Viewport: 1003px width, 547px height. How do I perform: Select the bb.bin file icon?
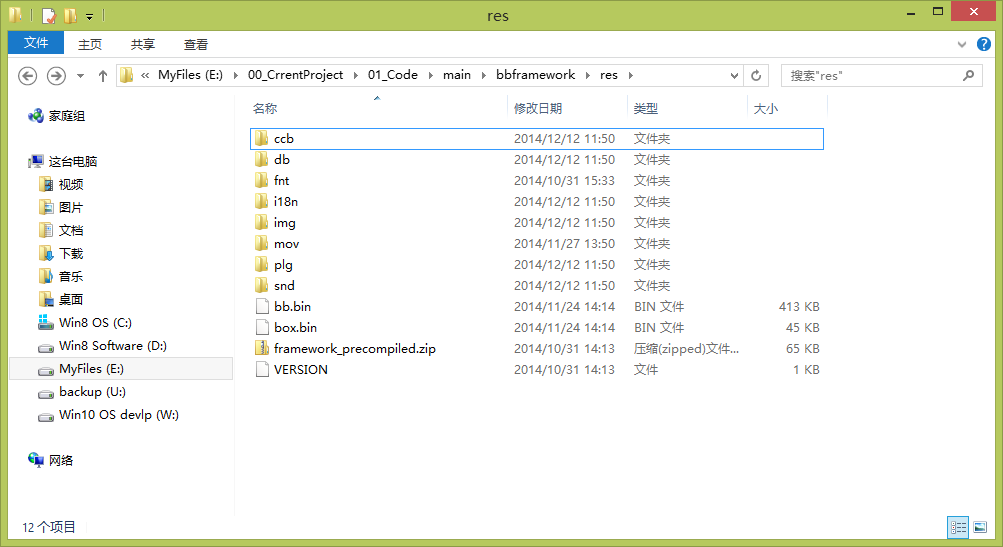pos(262,306)
